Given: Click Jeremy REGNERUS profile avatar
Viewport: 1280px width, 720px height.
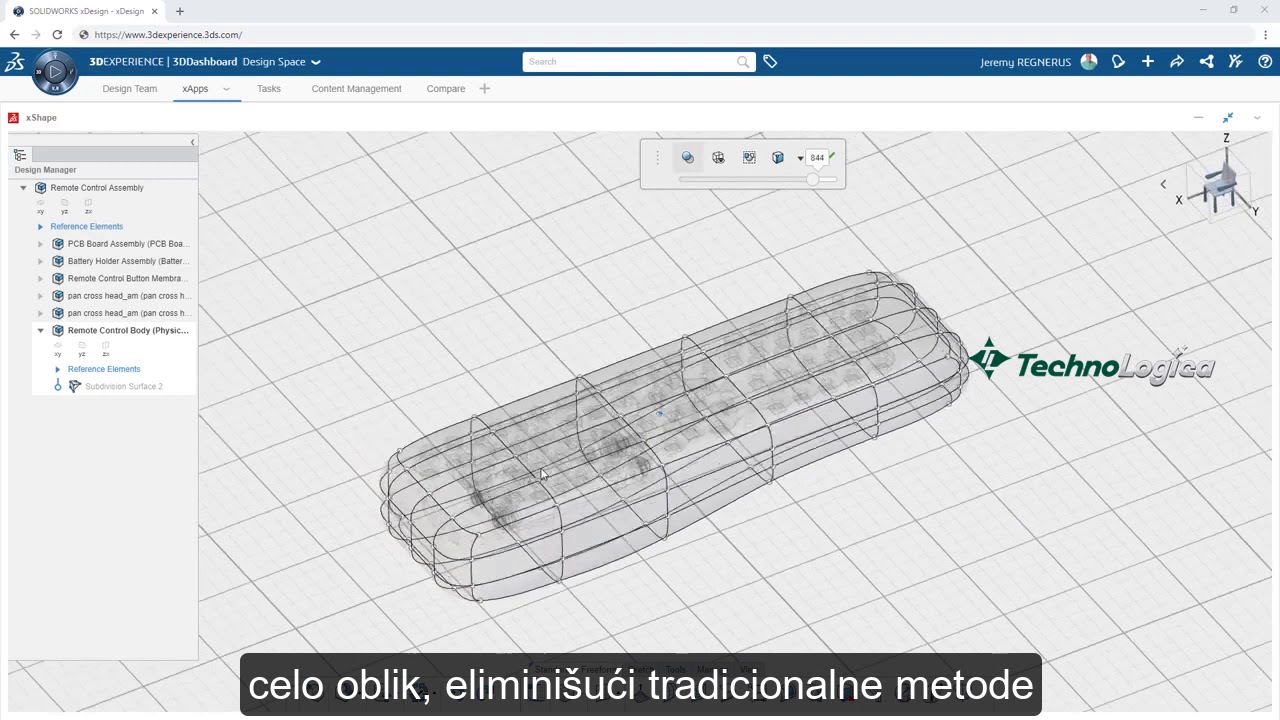Looking at the screenshot, I should tap(1089, 62).
